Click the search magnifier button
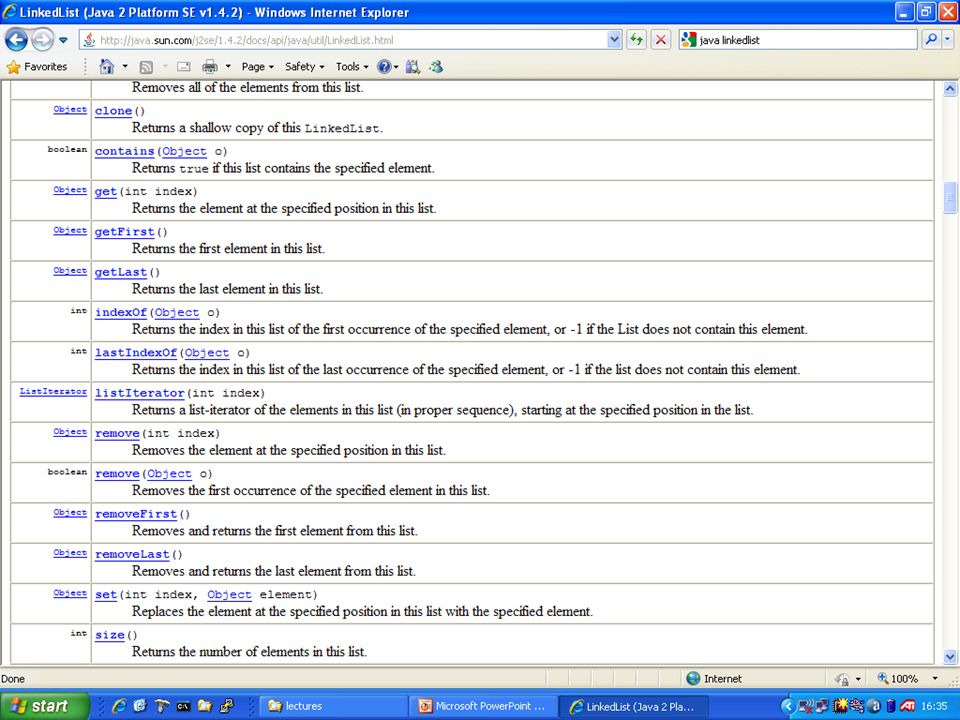 [931, 40]
